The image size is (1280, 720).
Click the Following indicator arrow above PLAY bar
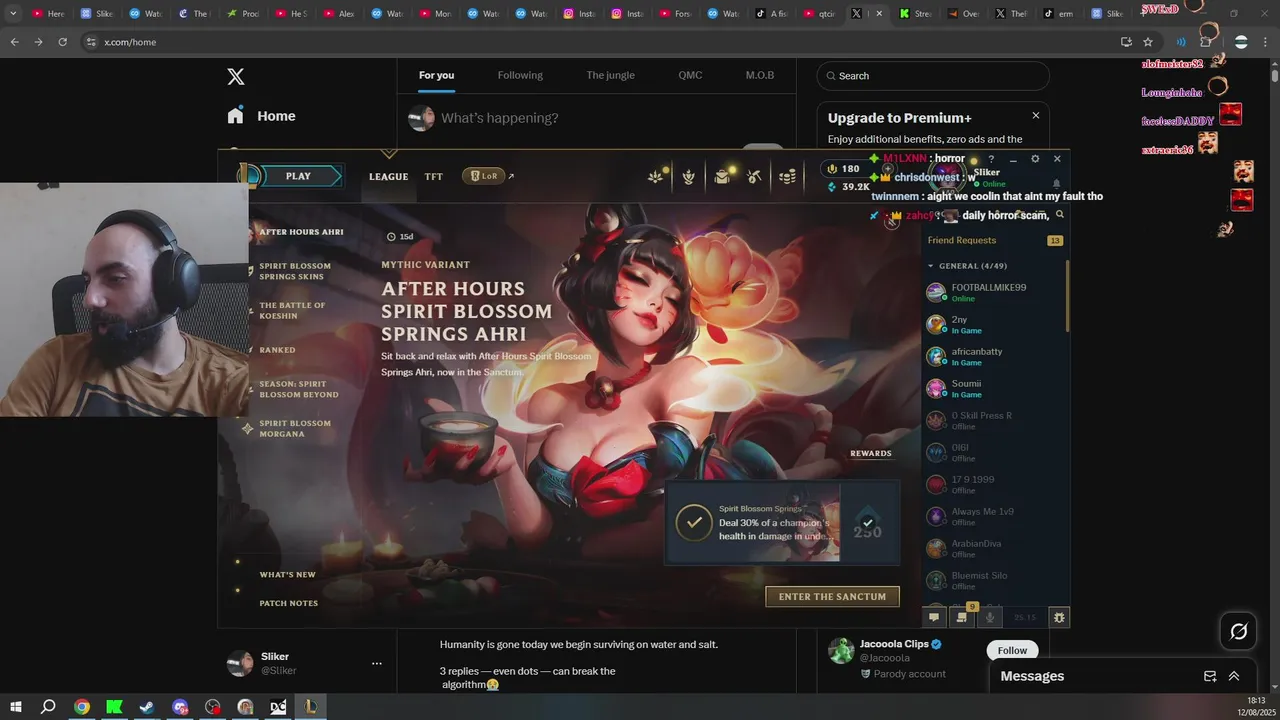tap(389, 154)
